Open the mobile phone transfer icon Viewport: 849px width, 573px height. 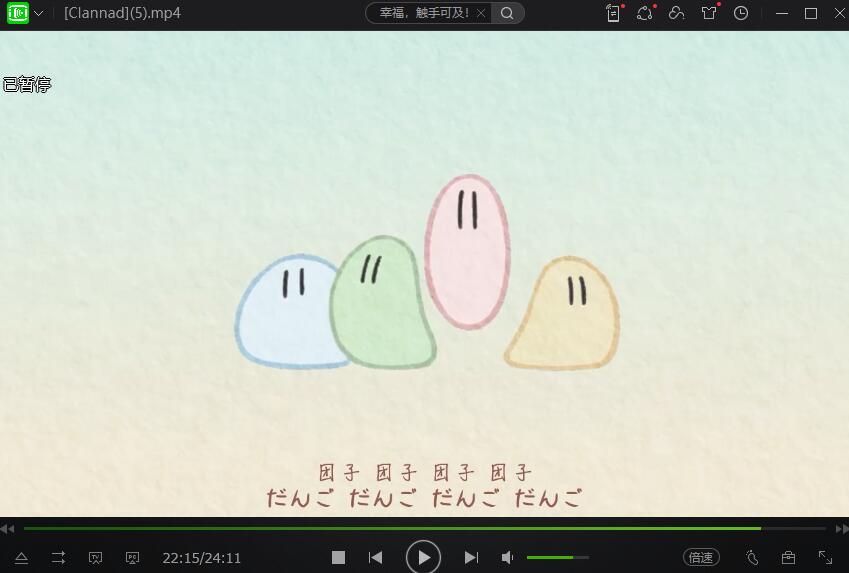[613, 13]
